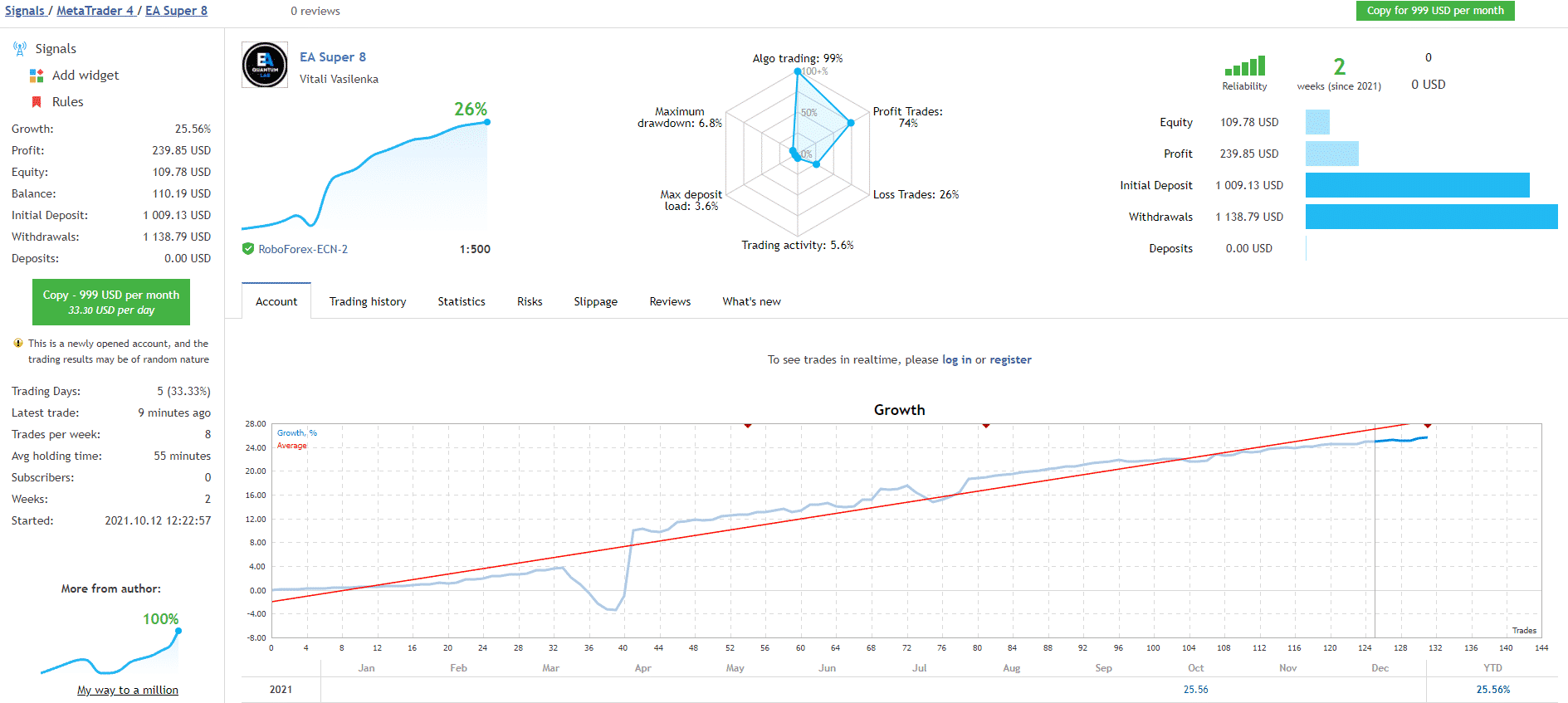Click the Initial Deposit blue bar
Screen dimensions: 1568x703
tap(1418, 185)
